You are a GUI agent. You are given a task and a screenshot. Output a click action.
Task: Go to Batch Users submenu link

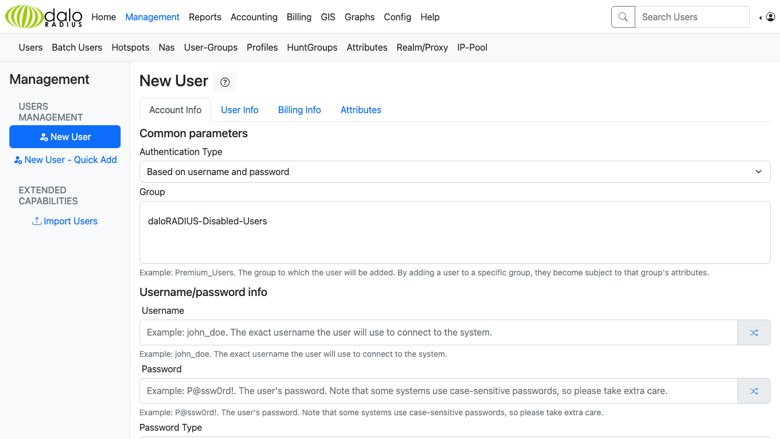pyautogui.click(x=77, y=47)
